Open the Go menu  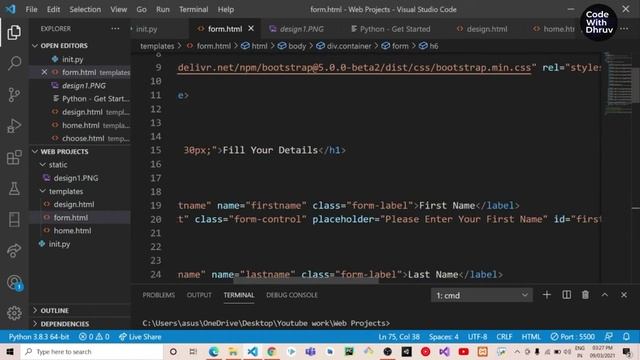141,9
